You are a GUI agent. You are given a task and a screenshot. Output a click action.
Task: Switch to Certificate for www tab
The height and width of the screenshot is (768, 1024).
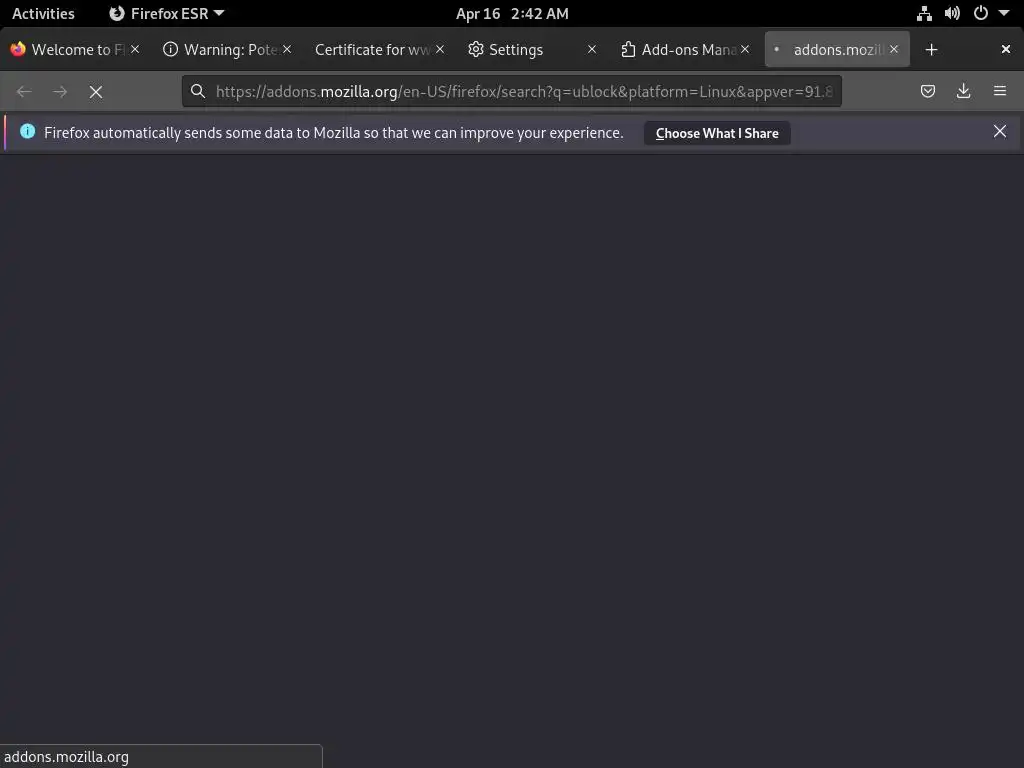click(379, 50)
